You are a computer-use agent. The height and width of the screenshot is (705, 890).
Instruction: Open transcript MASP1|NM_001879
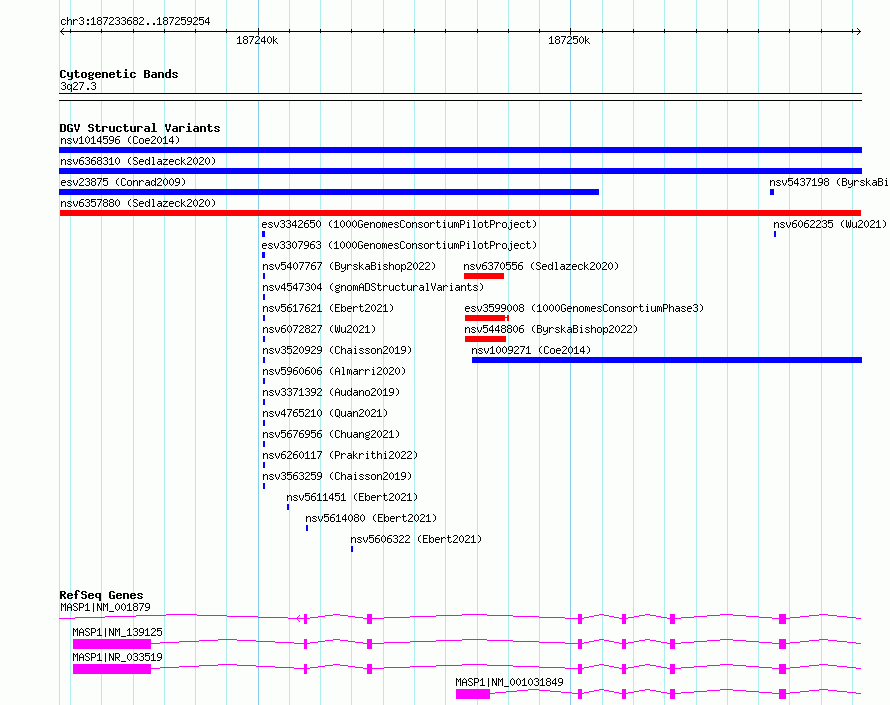pyautogui.click(x=106, y=607)
